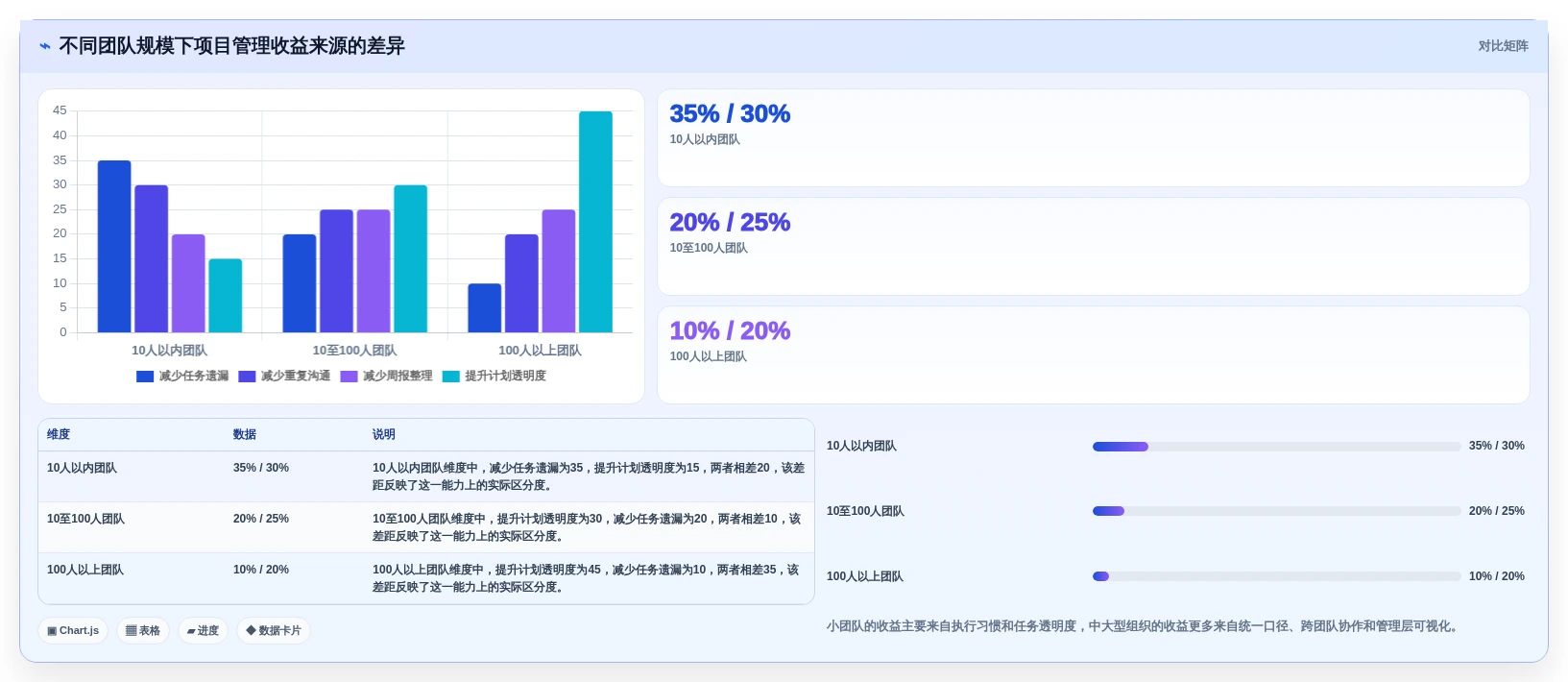Click the 10人以内团队 progress bar

(1276, 447)
